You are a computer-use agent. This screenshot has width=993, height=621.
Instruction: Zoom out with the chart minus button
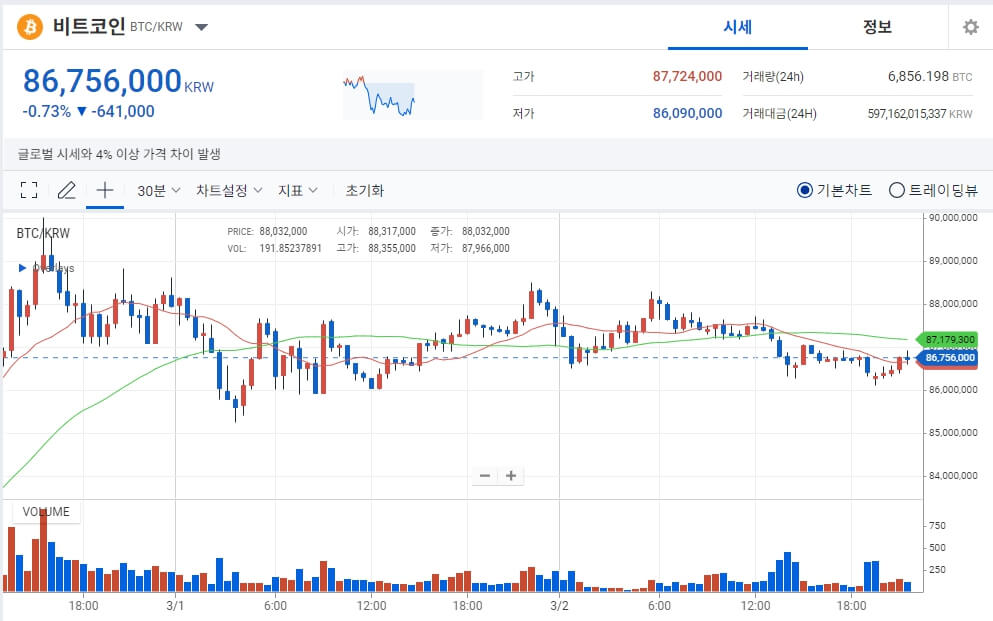point(485,475)
